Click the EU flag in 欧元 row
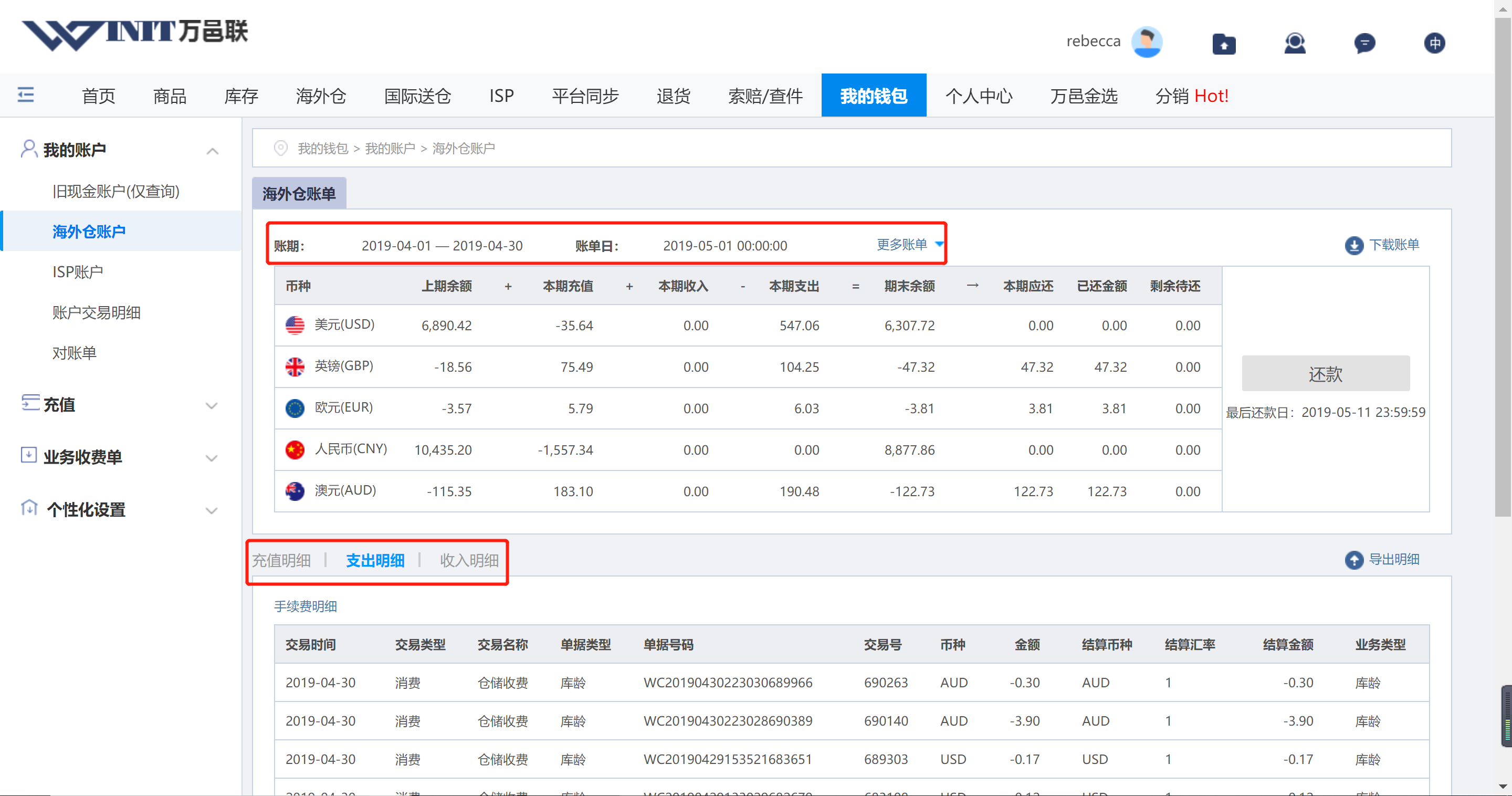Image resolution: width=1512 pixels, height=796 pixels. point(295,408)
